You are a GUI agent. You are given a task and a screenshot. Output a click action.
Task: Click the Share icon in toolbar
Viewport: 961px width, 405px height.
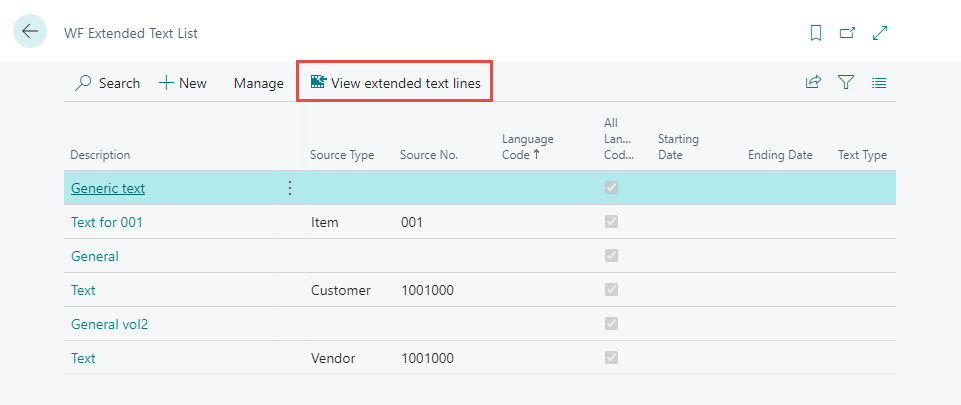click(x=813, y=83)
